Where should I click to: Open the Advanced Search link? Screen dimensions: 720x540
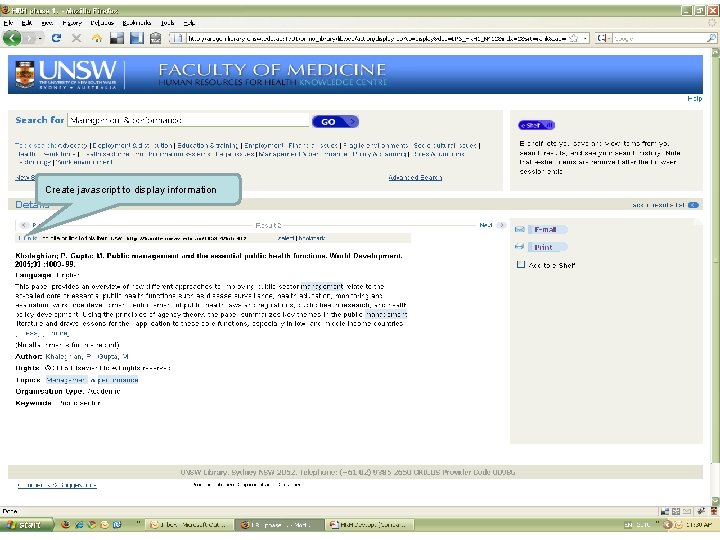pyautogui.click(x=415, y=177)
